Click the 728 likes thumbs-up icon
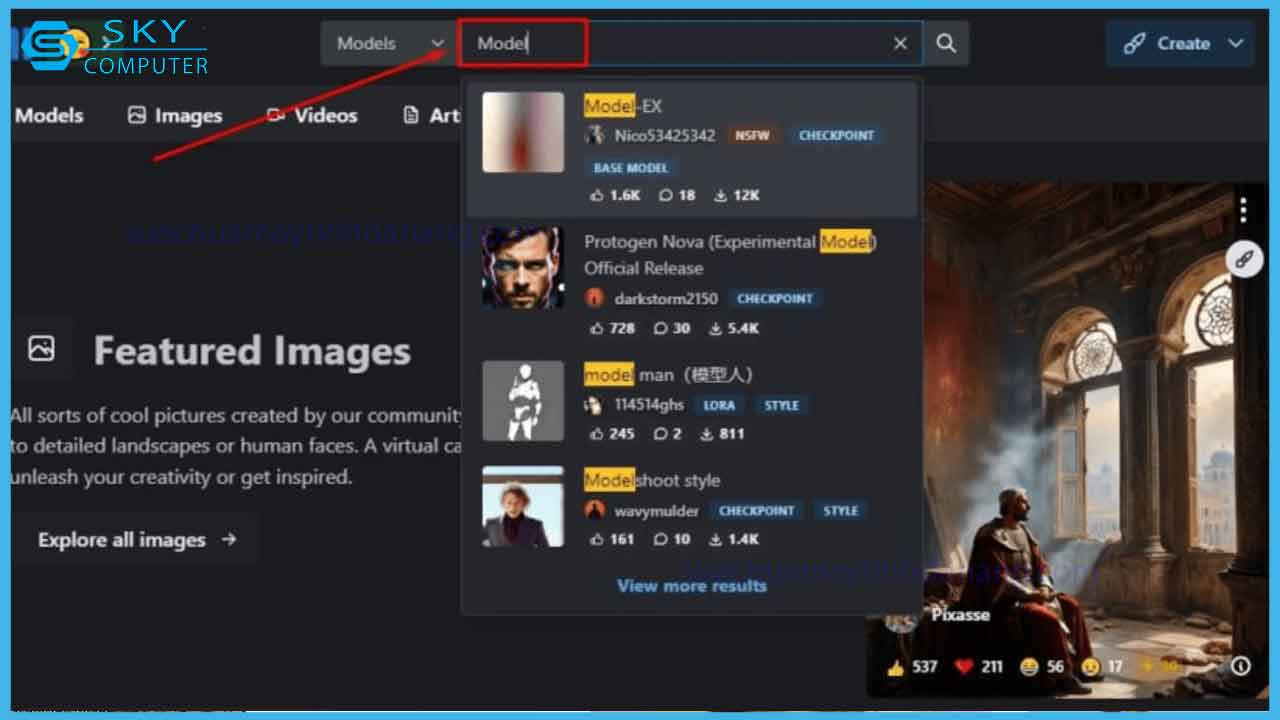 [x=598, y=328]
